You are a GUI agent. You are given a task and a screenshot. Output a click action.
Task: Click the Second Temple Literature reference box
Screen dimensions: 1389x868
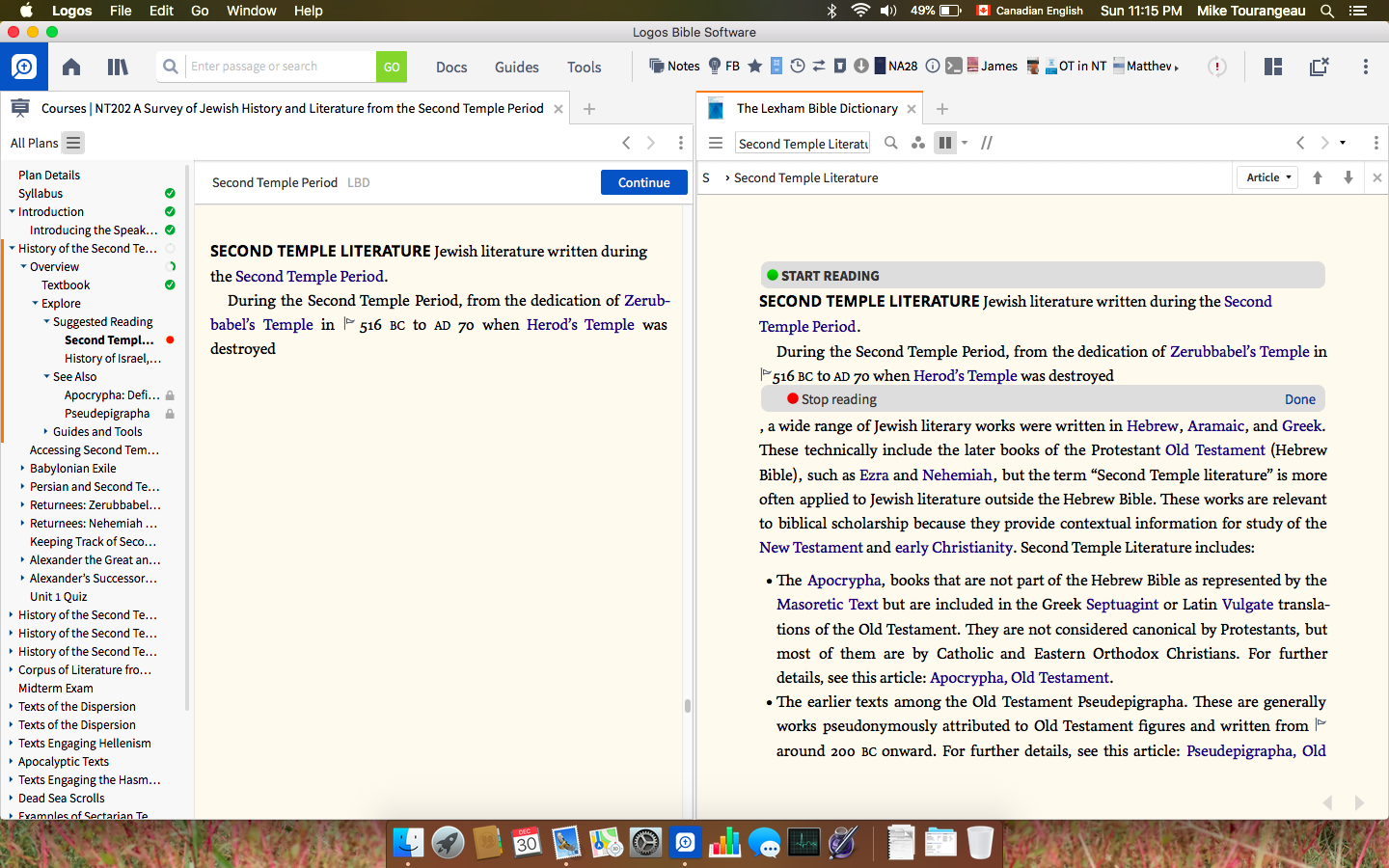[x=803, y=143]
